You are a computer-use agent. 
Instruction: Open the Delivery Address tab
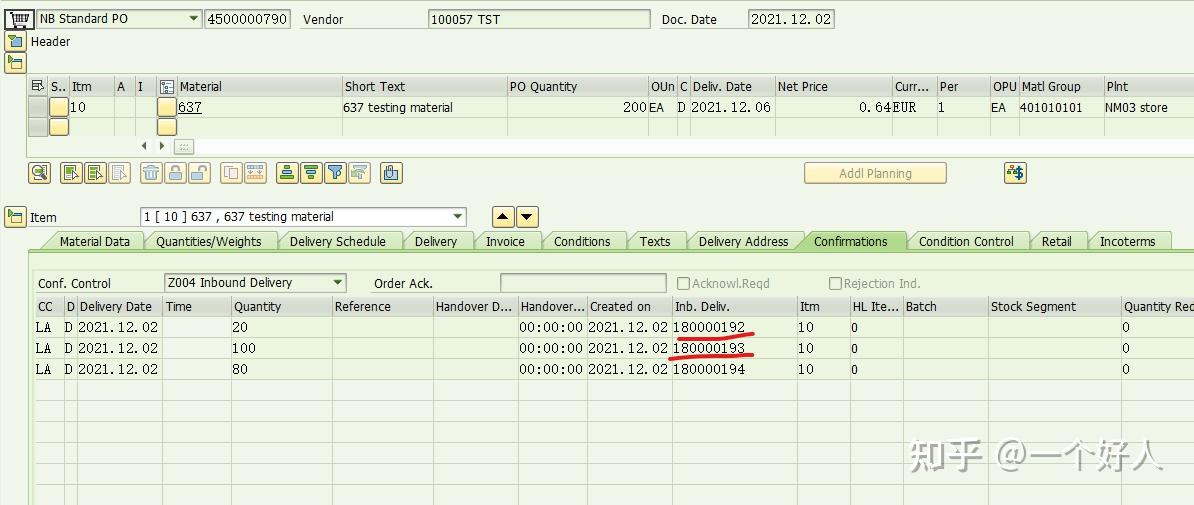[x=743, y=241]
